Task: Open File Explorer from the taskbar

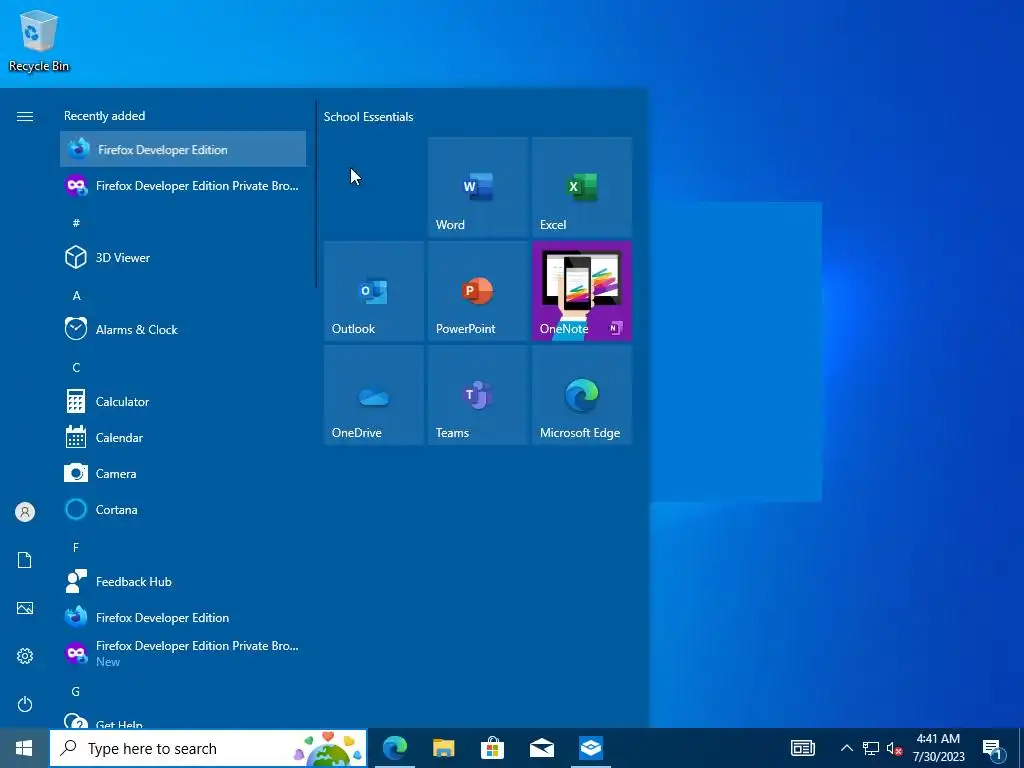Action: 443,748
